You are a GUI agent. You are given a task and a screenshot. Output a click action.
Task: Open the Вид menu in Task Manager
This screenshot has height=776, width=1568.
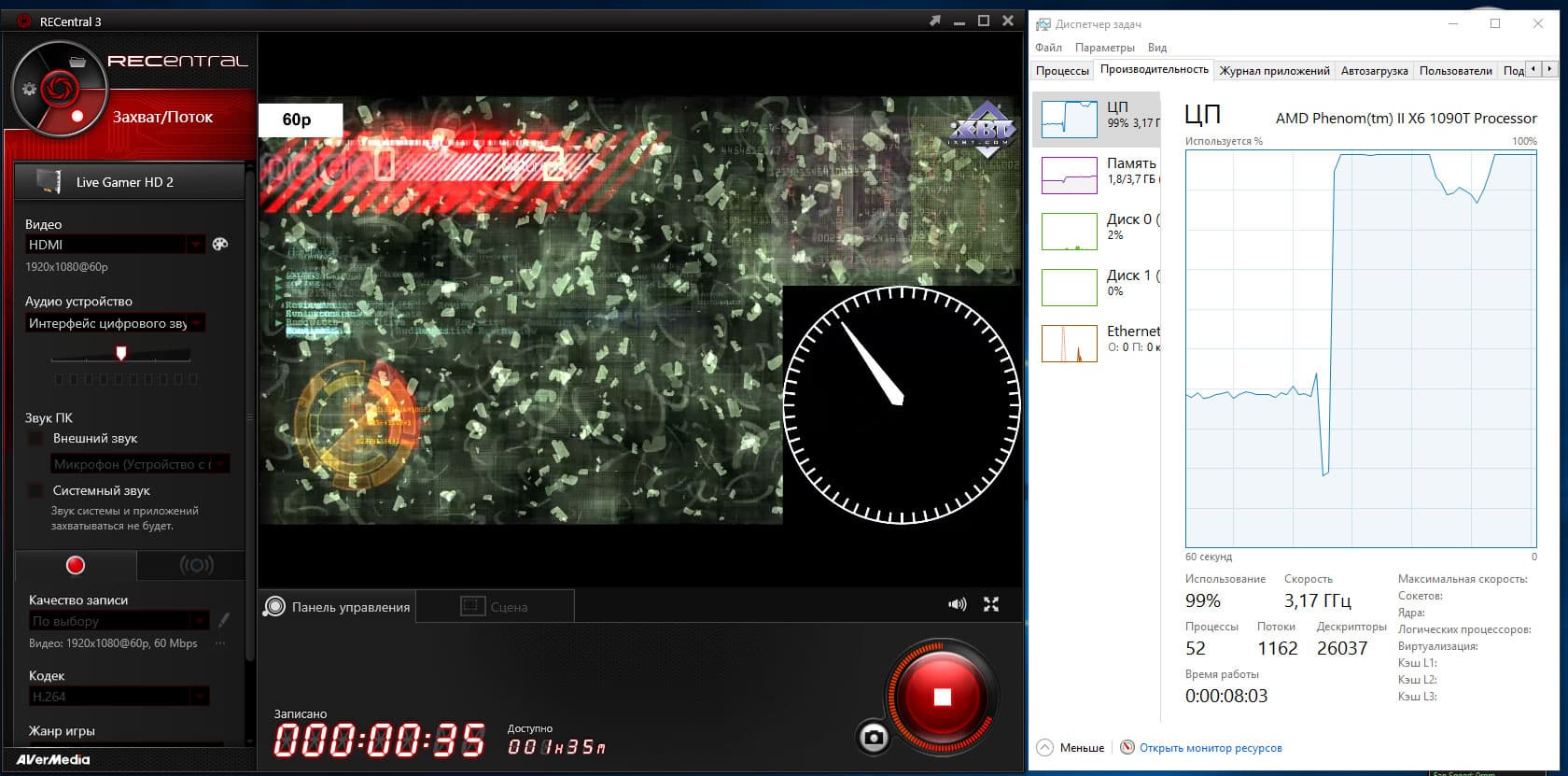coord(1157,48)
